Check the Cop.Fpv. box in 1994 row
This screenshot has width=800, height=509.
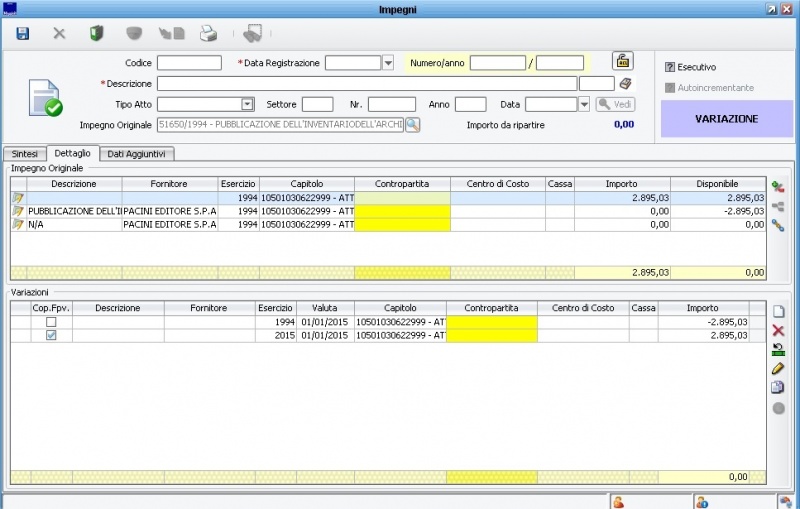click(x=51, y=323)
